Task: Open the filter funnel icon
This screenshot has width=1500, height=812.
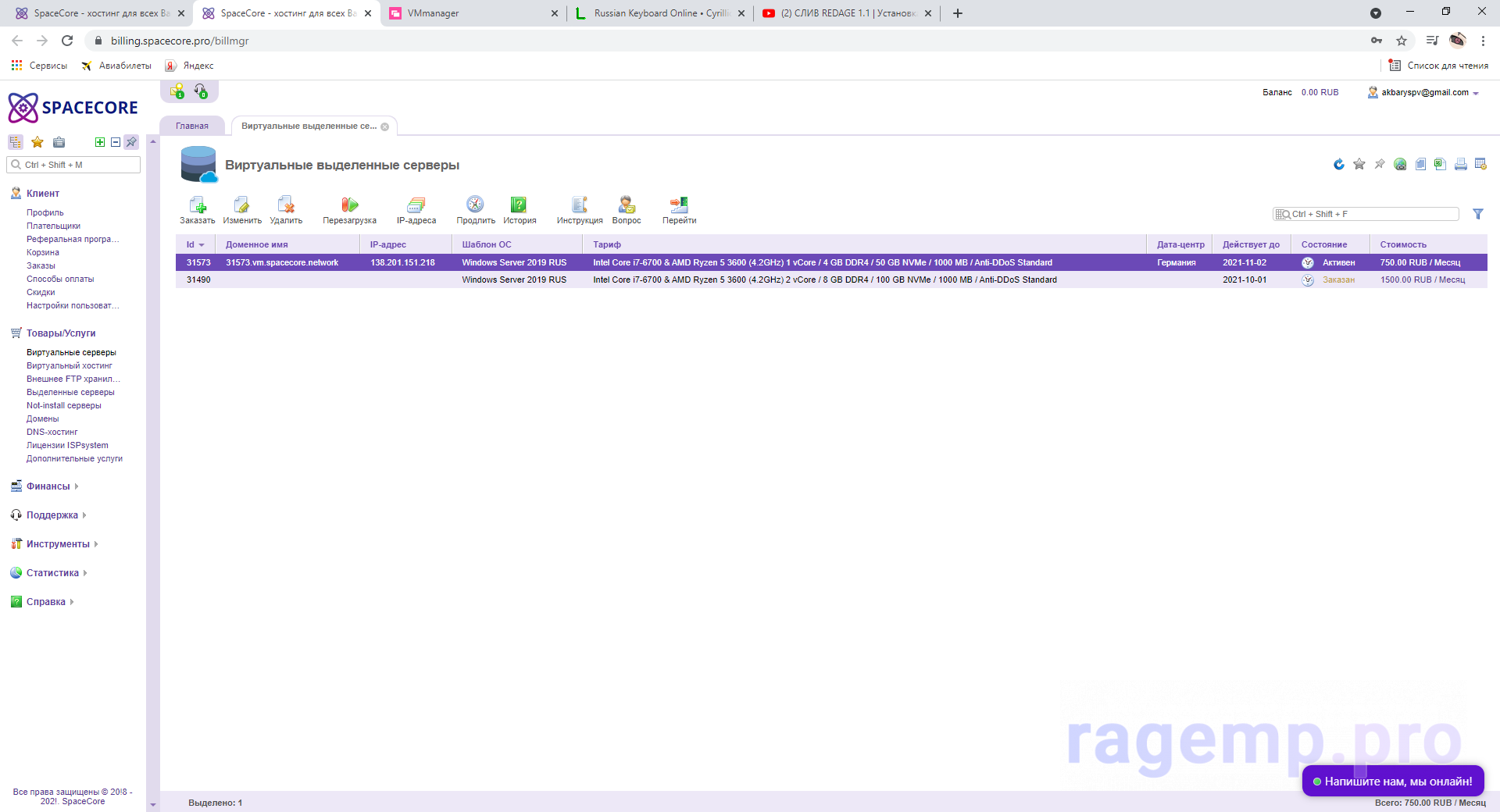Action: click(x=1478, y=214)
